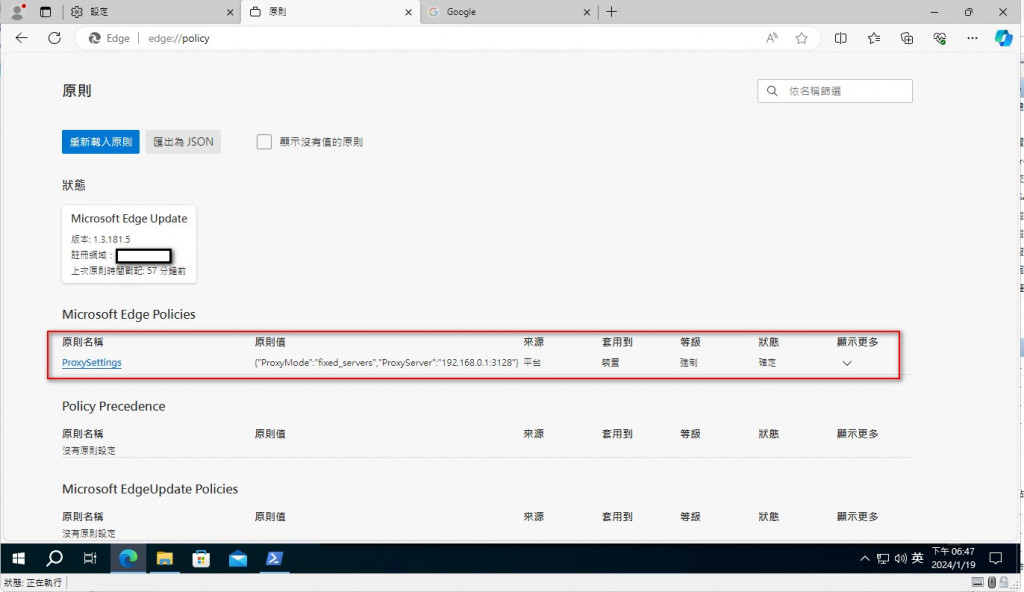Click the Microsoft Edge Policies heading
The width and height of the screenshot is (1024, 592).
[129, 314]
